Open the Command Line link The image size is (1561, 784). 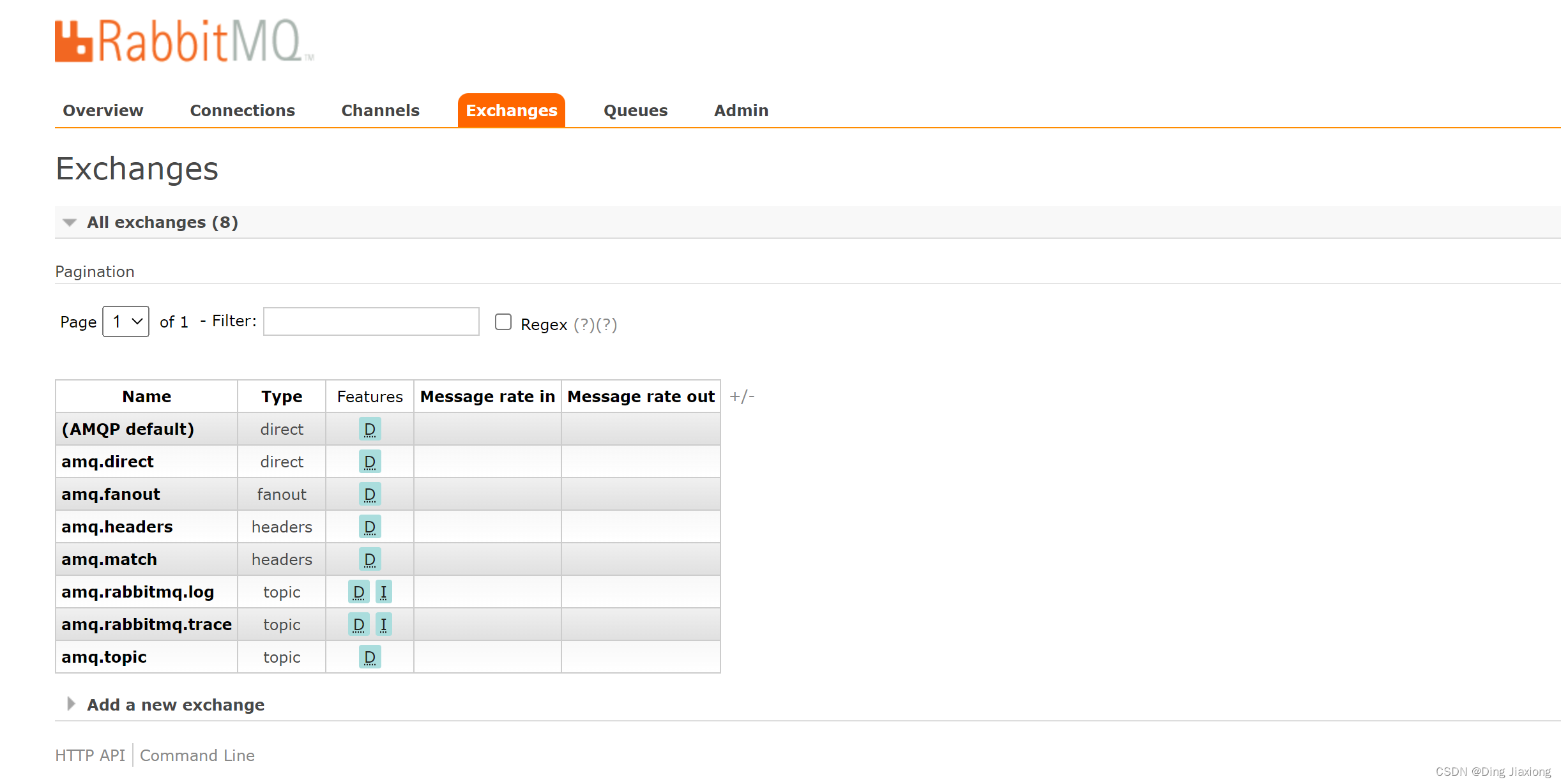(197, 755)
